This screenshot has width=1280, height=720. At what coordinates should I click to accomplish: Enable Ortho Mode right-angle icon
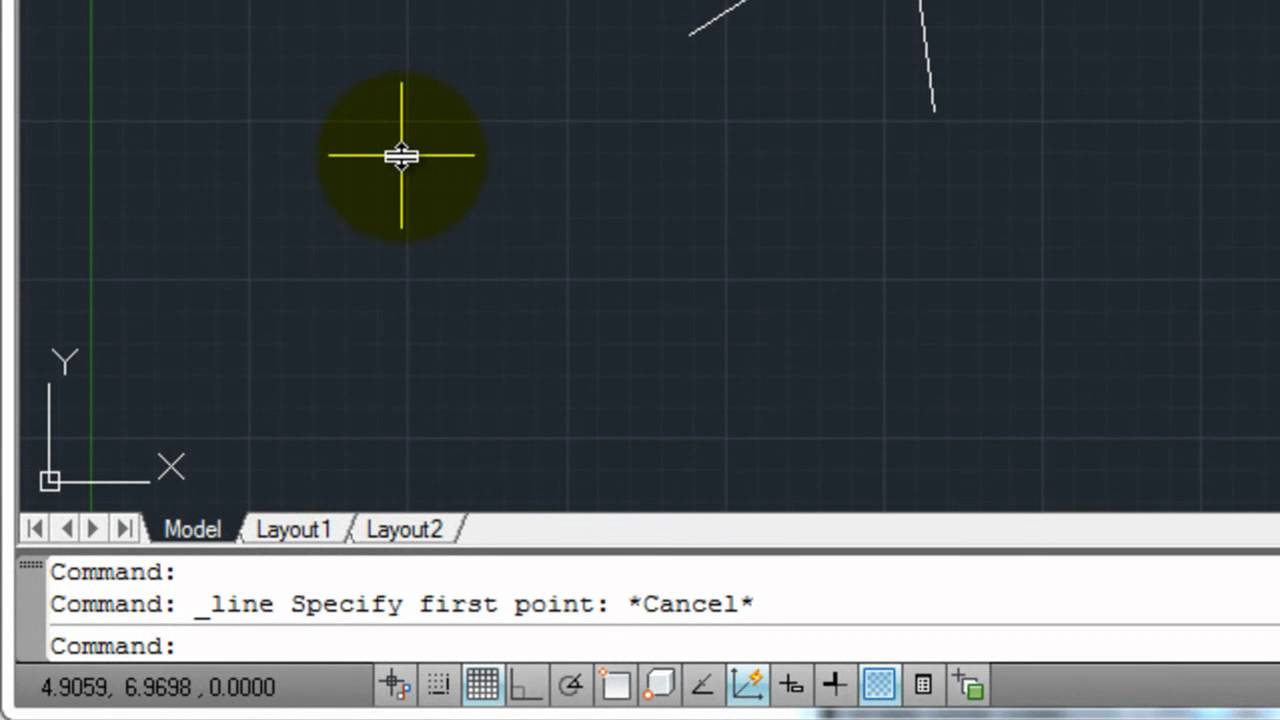525,685
